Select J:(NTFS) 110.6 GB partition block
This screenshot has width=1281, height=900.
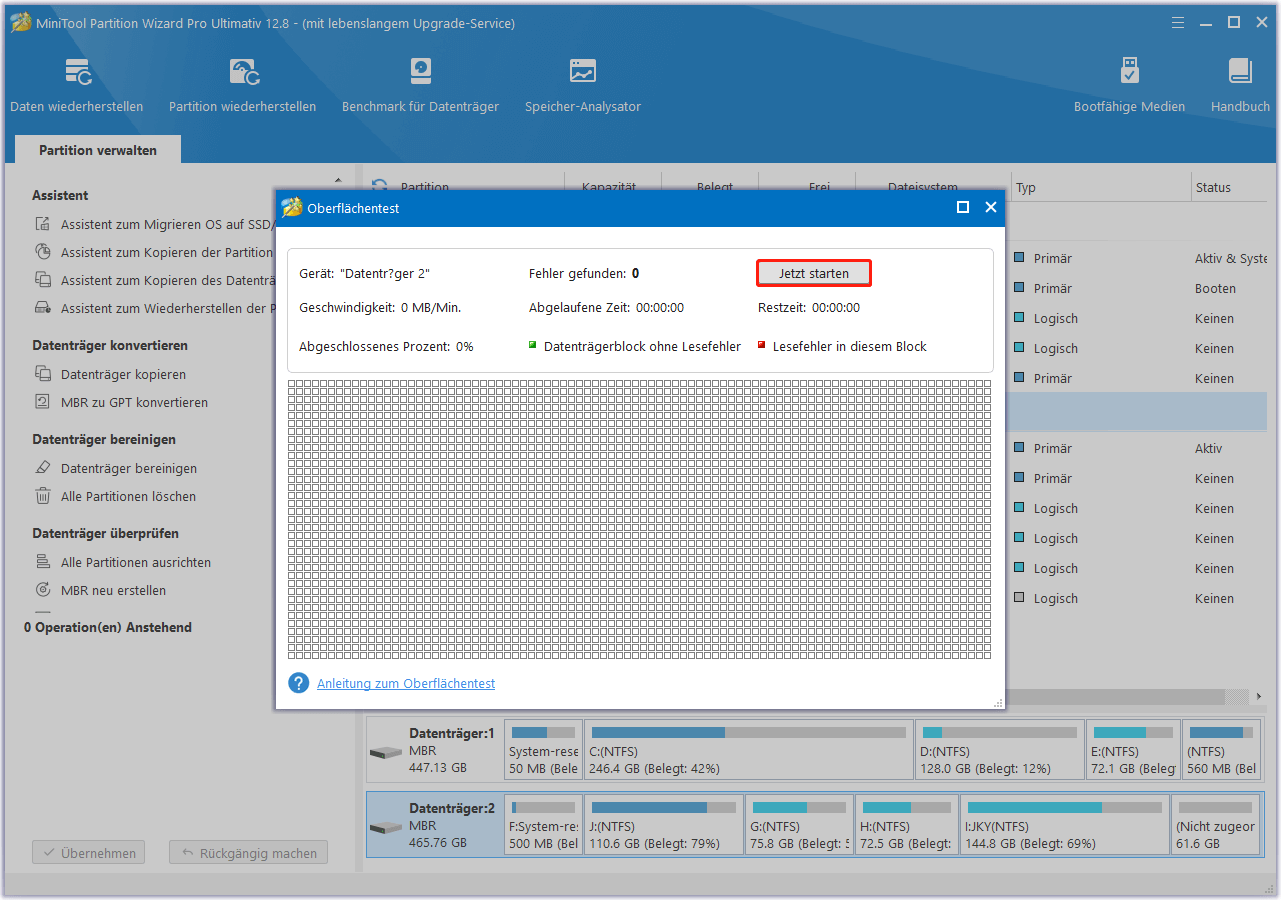(664, 825)
